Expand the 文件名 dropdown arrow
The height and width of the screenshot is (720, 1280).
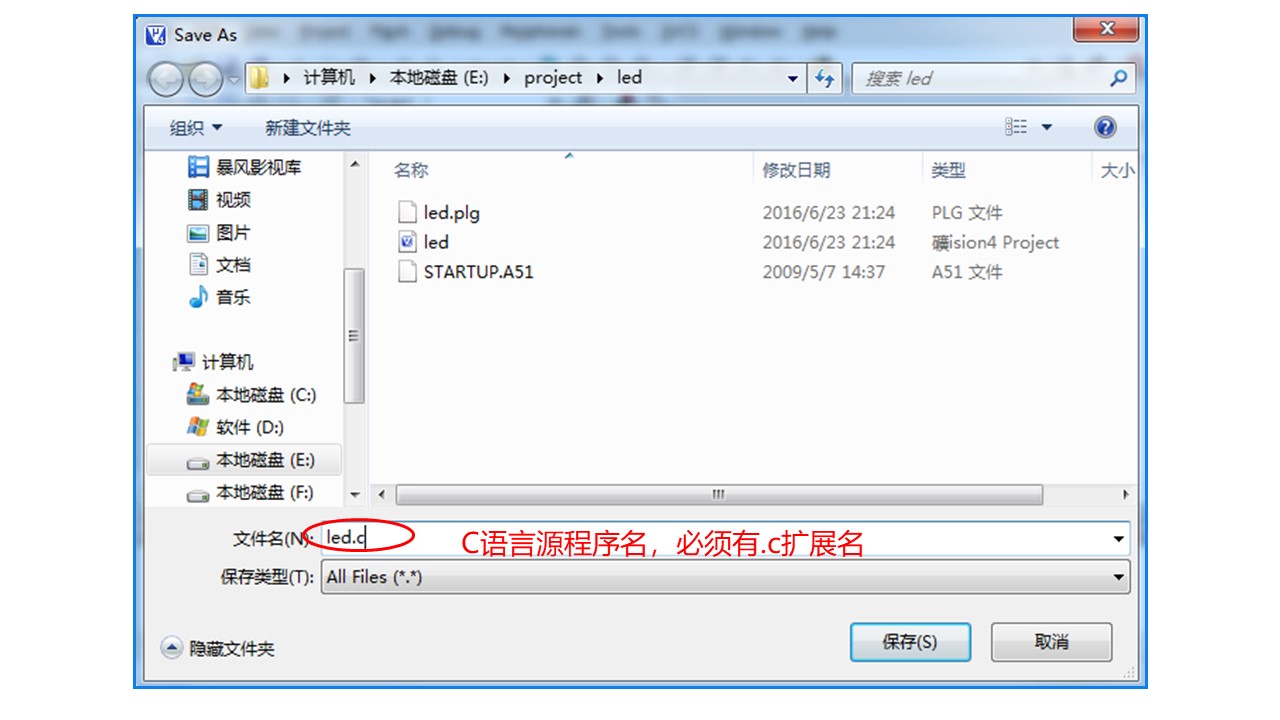tap(1118, 538)
